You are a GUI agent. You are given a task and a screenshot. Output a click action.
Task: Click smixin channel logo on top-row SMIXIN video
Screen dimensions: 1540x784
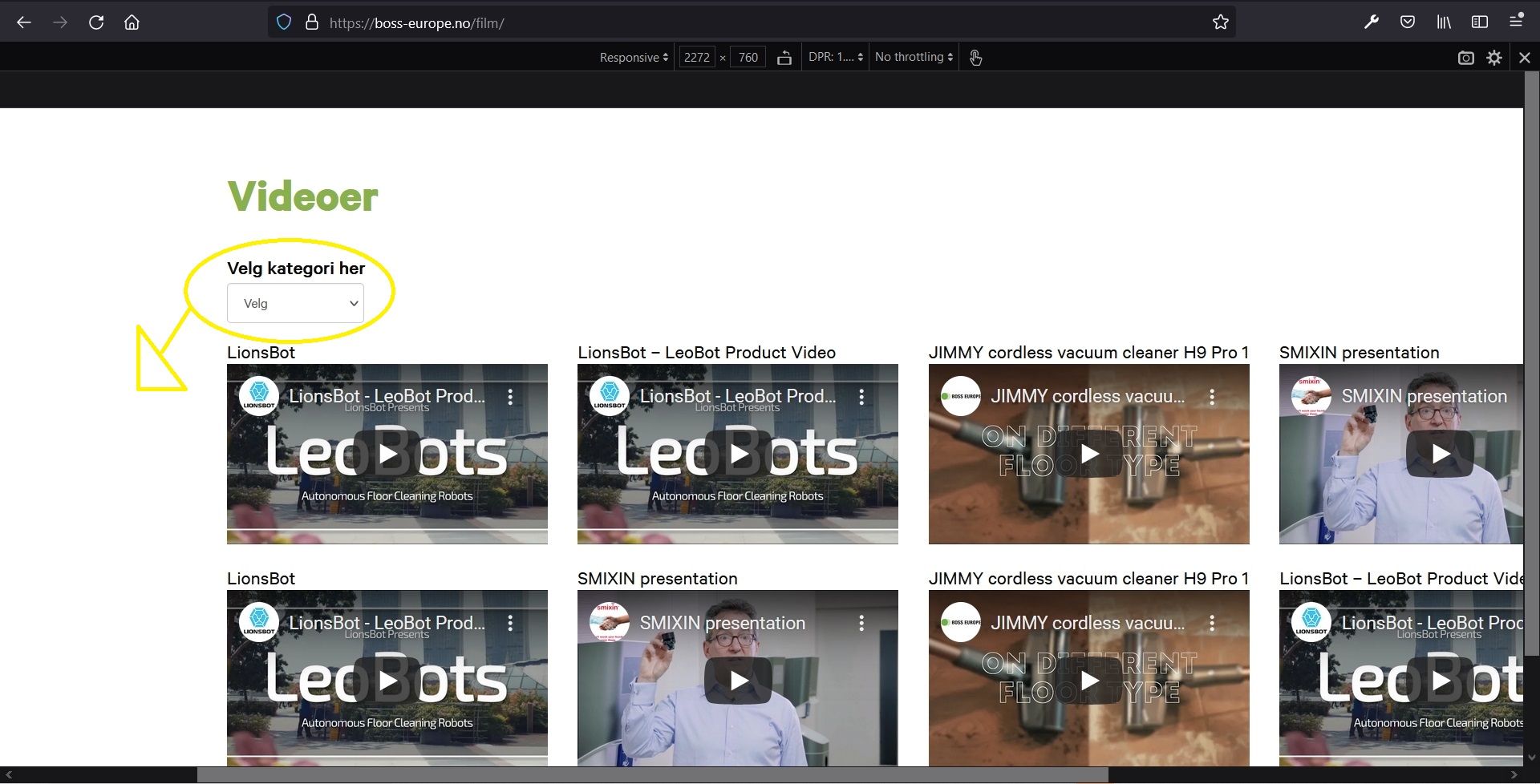pos(1311,396)
